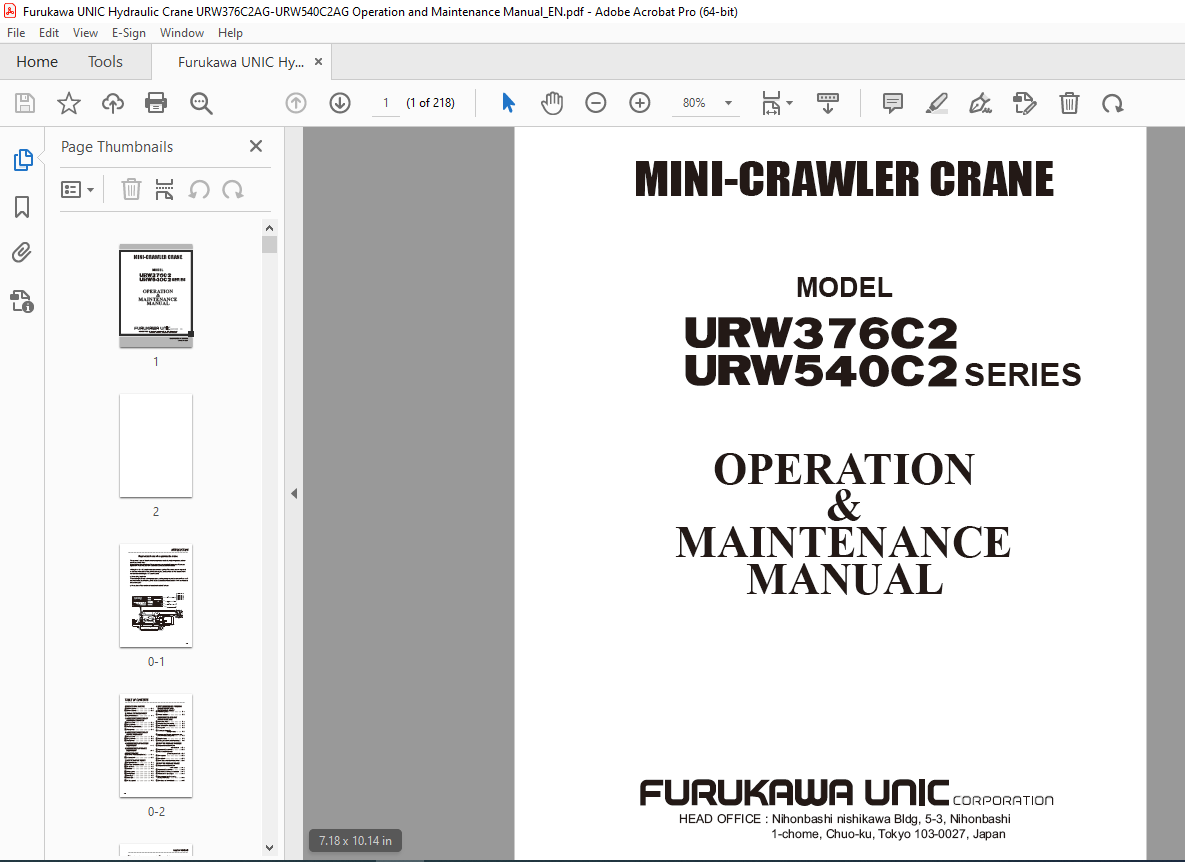Click the '(1 of 218)' page count text
Screen dimensions: 1185x862
pyautogui.click(x=431, y=103)
